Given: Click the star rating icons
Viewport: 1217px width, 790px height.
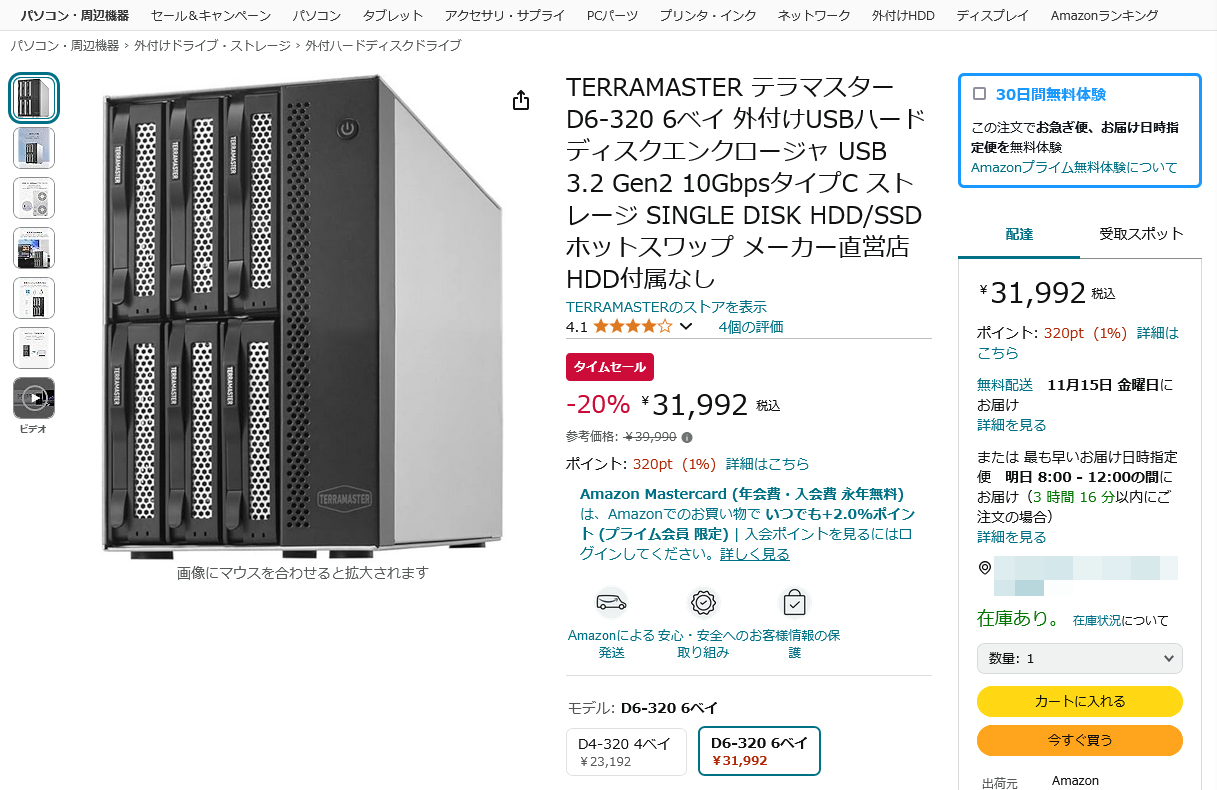Looking at the screenshot, I should pyautogui.click(x=632, y=326).
